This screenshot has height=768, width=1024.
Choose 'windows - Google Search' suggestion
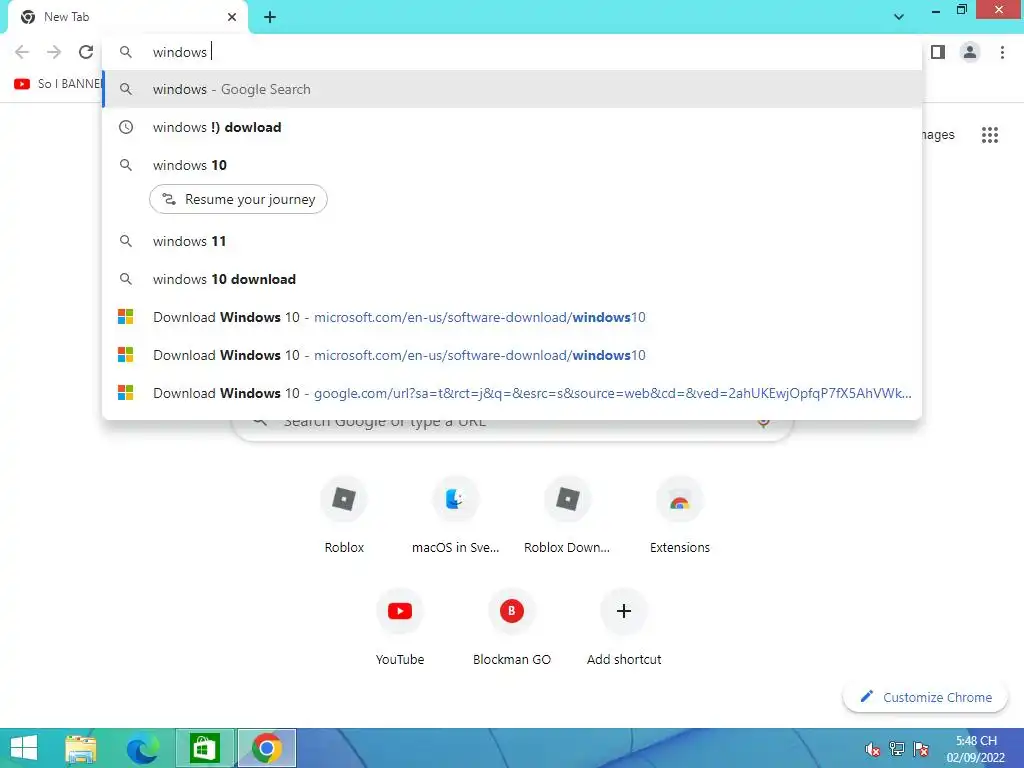(512, 89)
